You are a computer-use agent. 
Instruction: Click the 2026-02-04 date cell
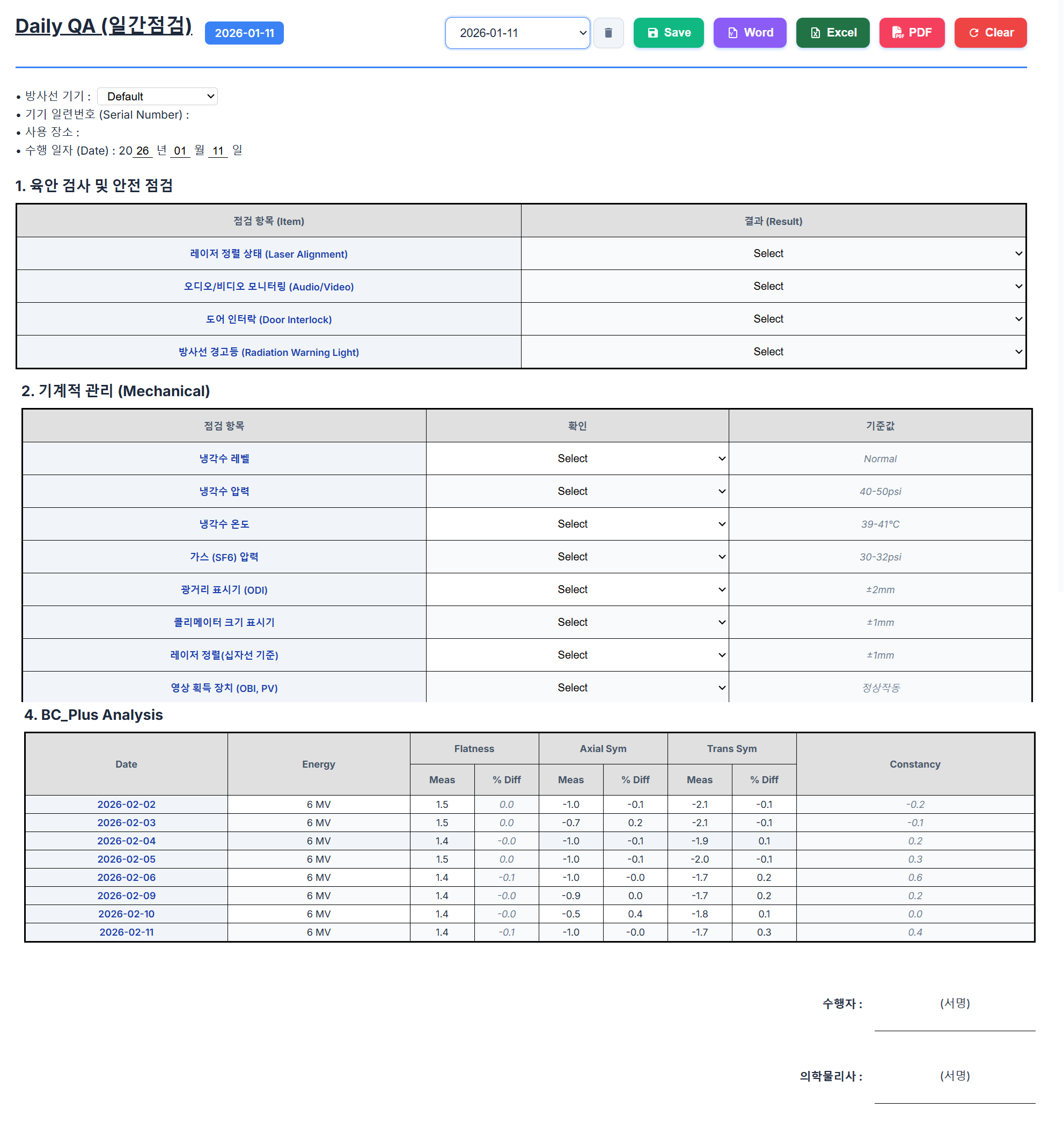click(x=127, y=841)
